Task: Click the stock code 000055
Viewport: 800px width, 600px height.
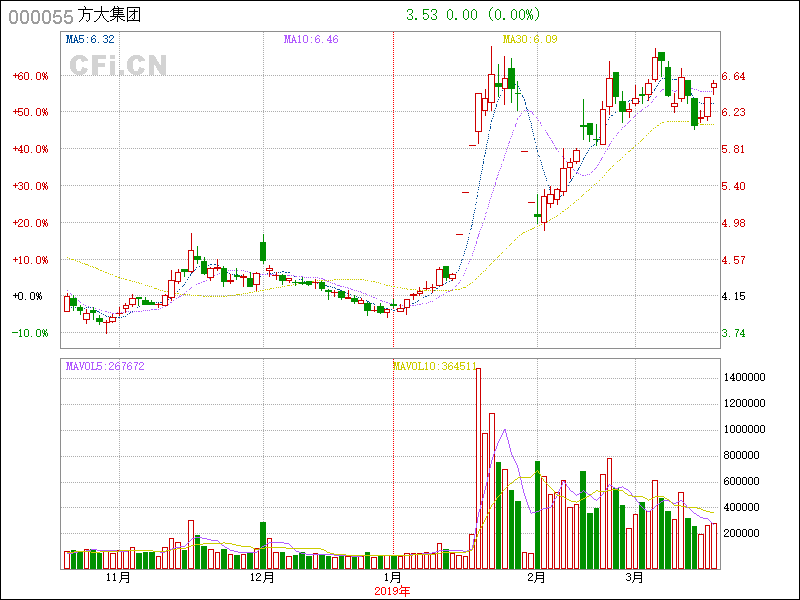Action: pos(40,16)
